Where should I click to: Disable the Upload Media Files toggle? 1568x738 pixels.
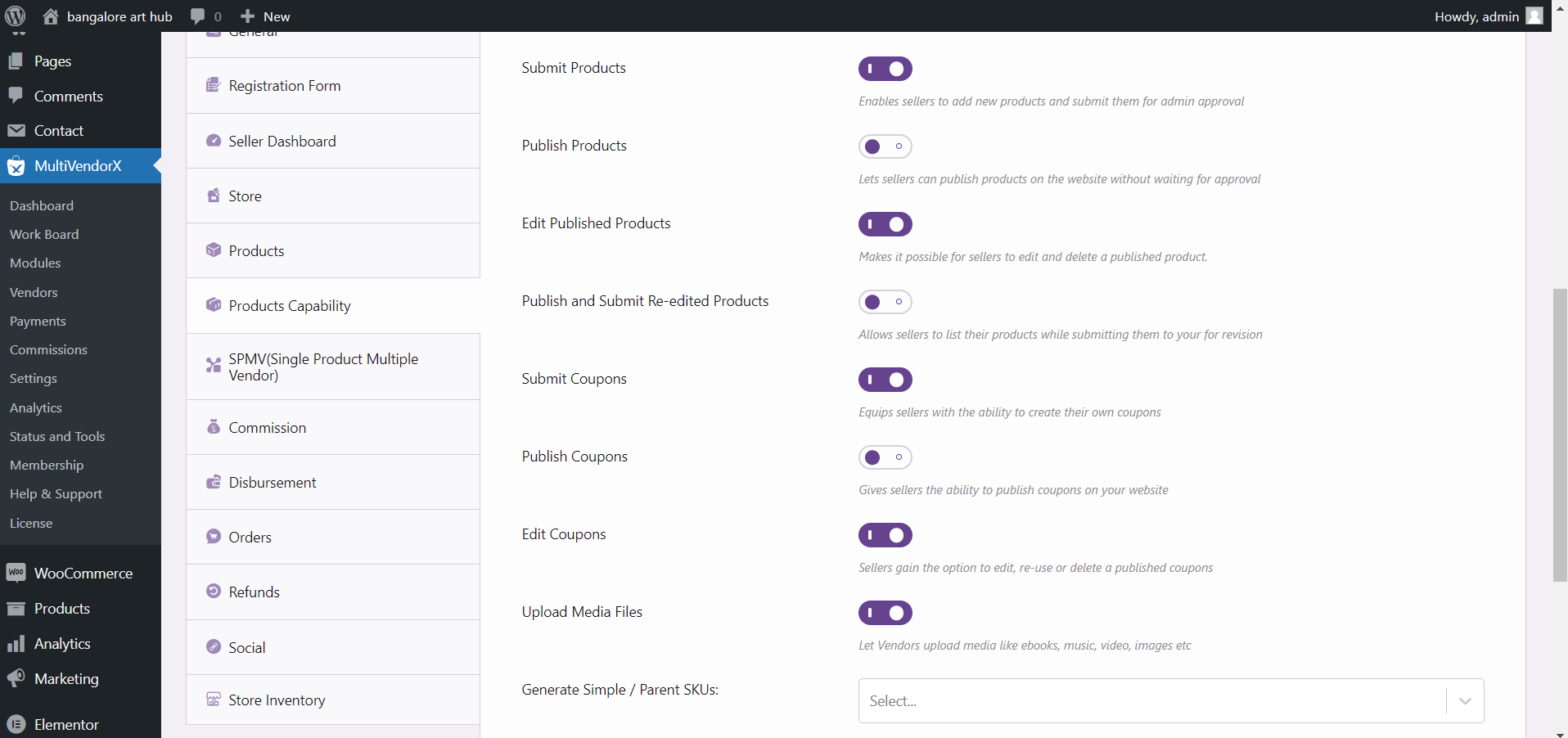click(885, 613)
